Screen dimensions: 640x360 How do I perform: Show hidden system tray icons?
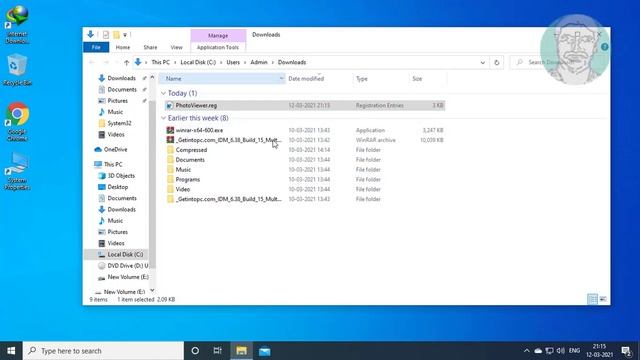pos(527,351)
